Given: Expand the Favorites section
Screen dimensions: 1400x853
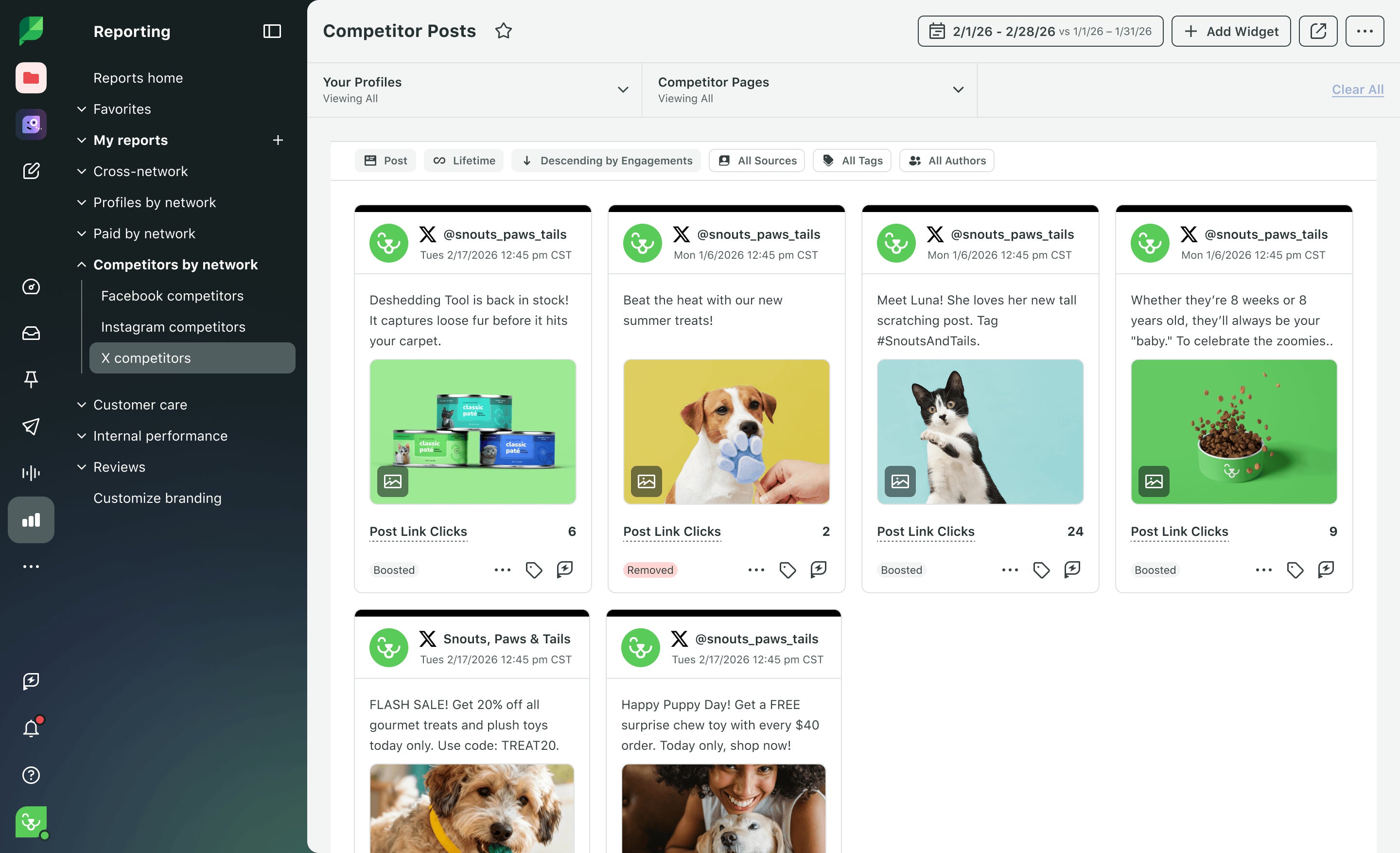Looking at the screenshot, I should tap(122, 109).
